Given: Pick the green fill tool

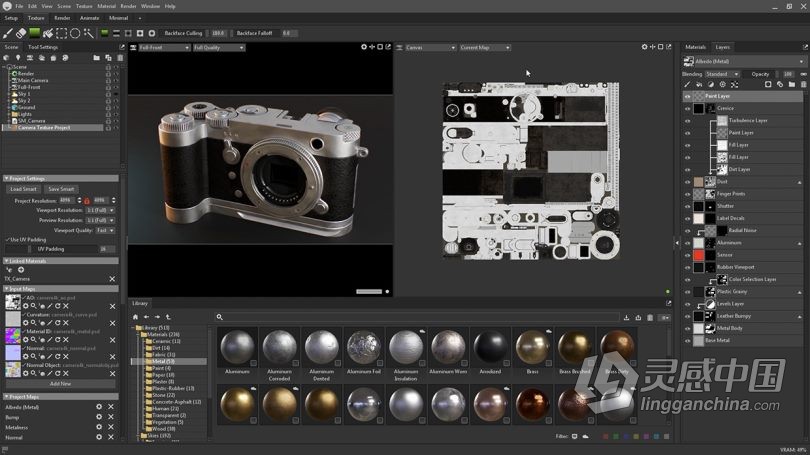Looking at the screenshot, I should point(34,33).
